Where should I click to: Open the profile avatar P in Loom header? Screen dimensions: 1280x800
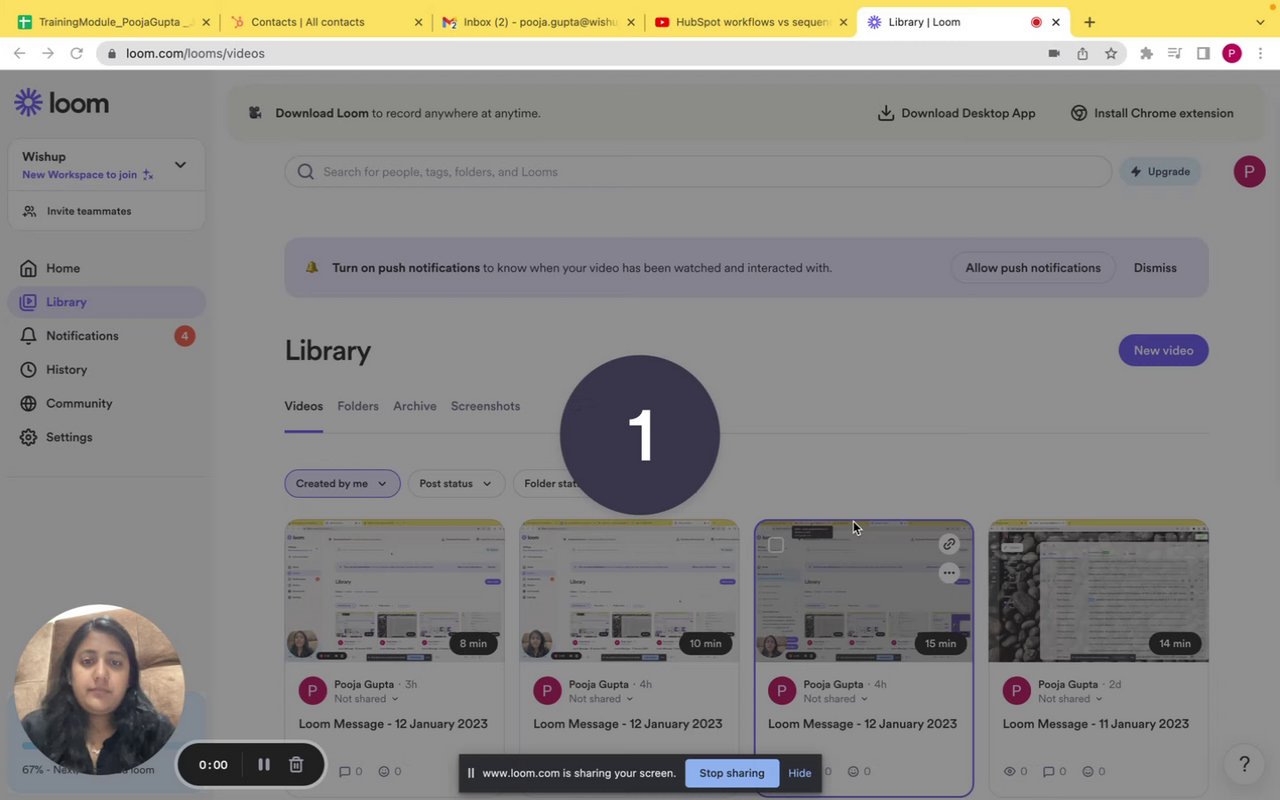coord(1249,172)
